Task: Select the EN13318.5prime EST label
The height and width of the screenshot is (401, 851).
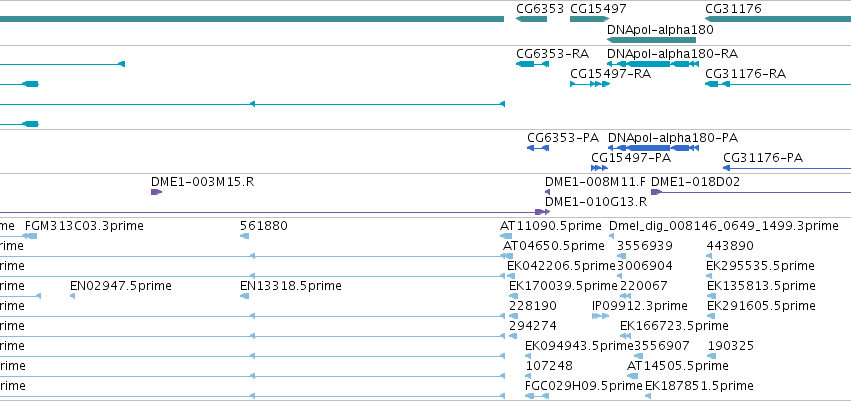Action: tap(290, 286)
